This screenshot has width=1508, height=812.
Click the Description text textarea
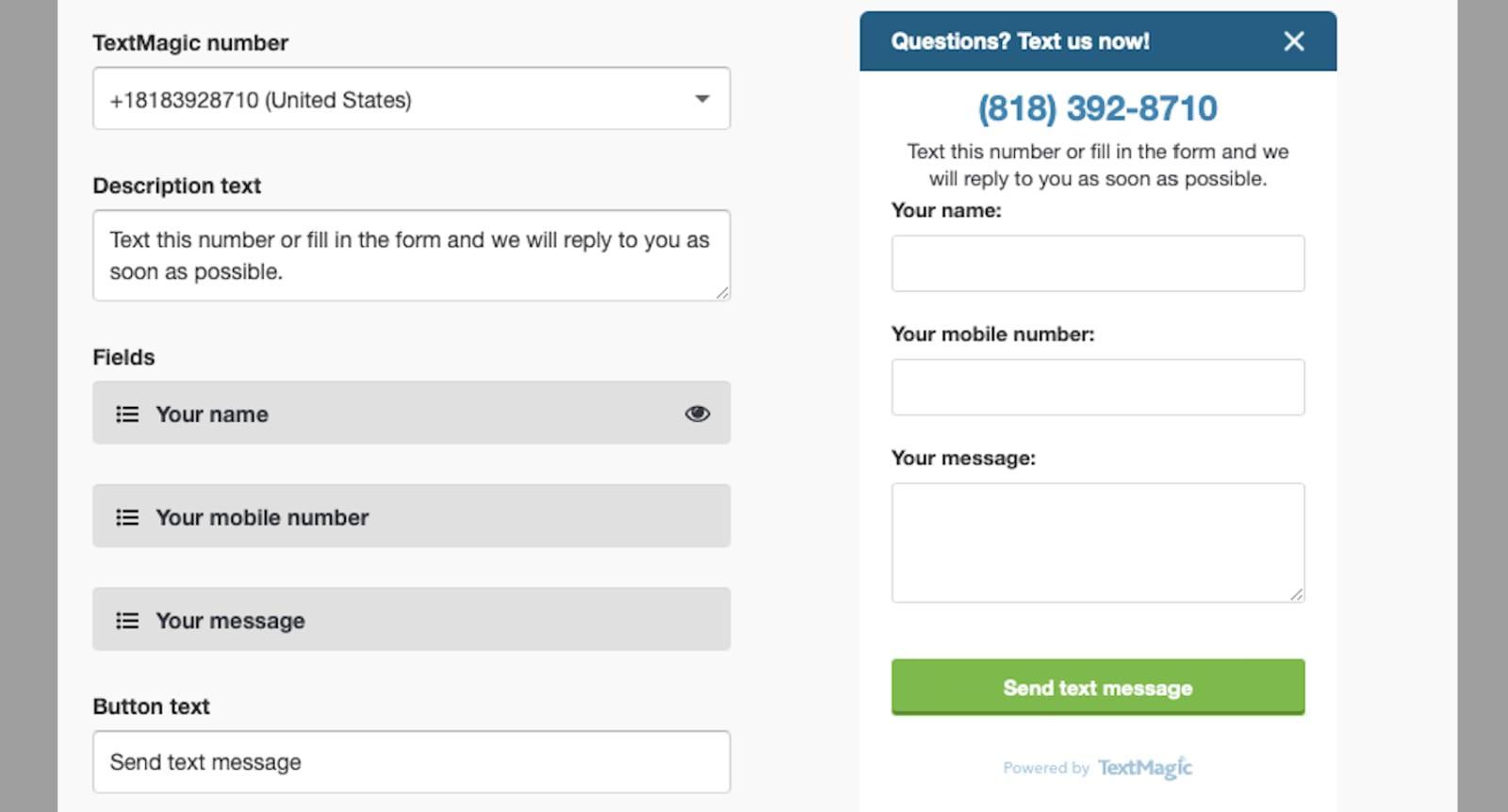pyautogui.click(x=411, y=255)
